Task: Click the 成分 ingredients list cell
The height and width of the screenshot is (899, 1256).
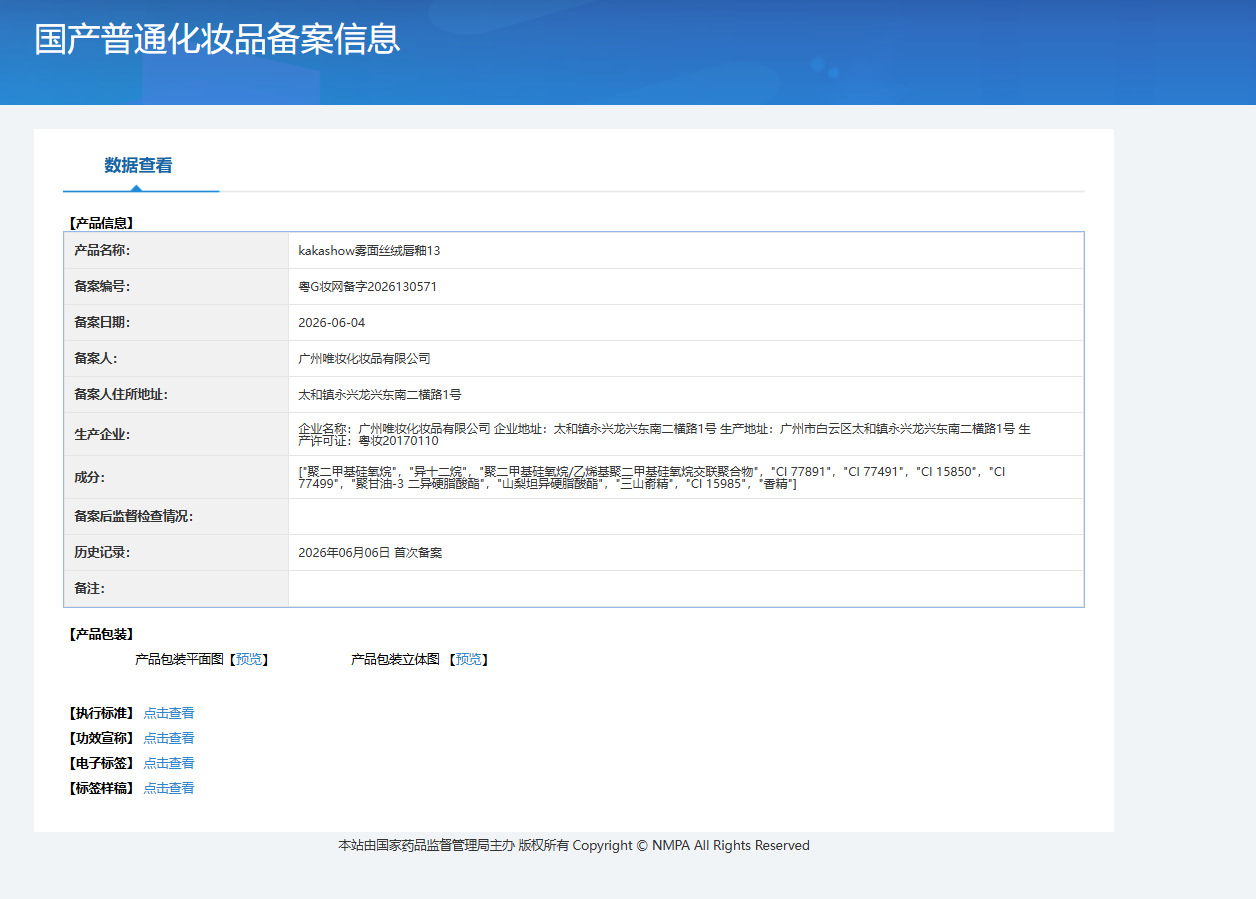Action: (x=686, y=477)
